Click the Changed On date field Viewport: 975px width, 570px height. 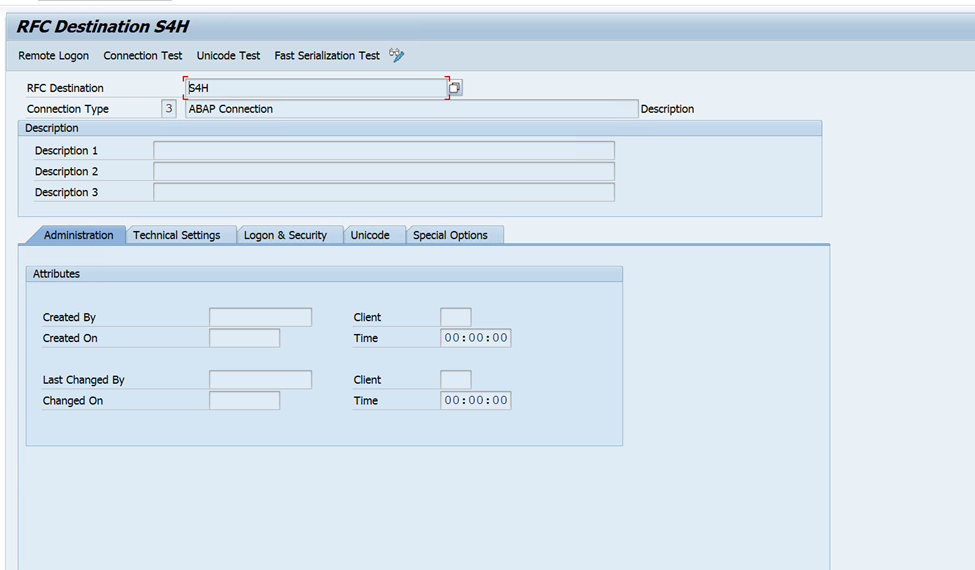point(244,401)
